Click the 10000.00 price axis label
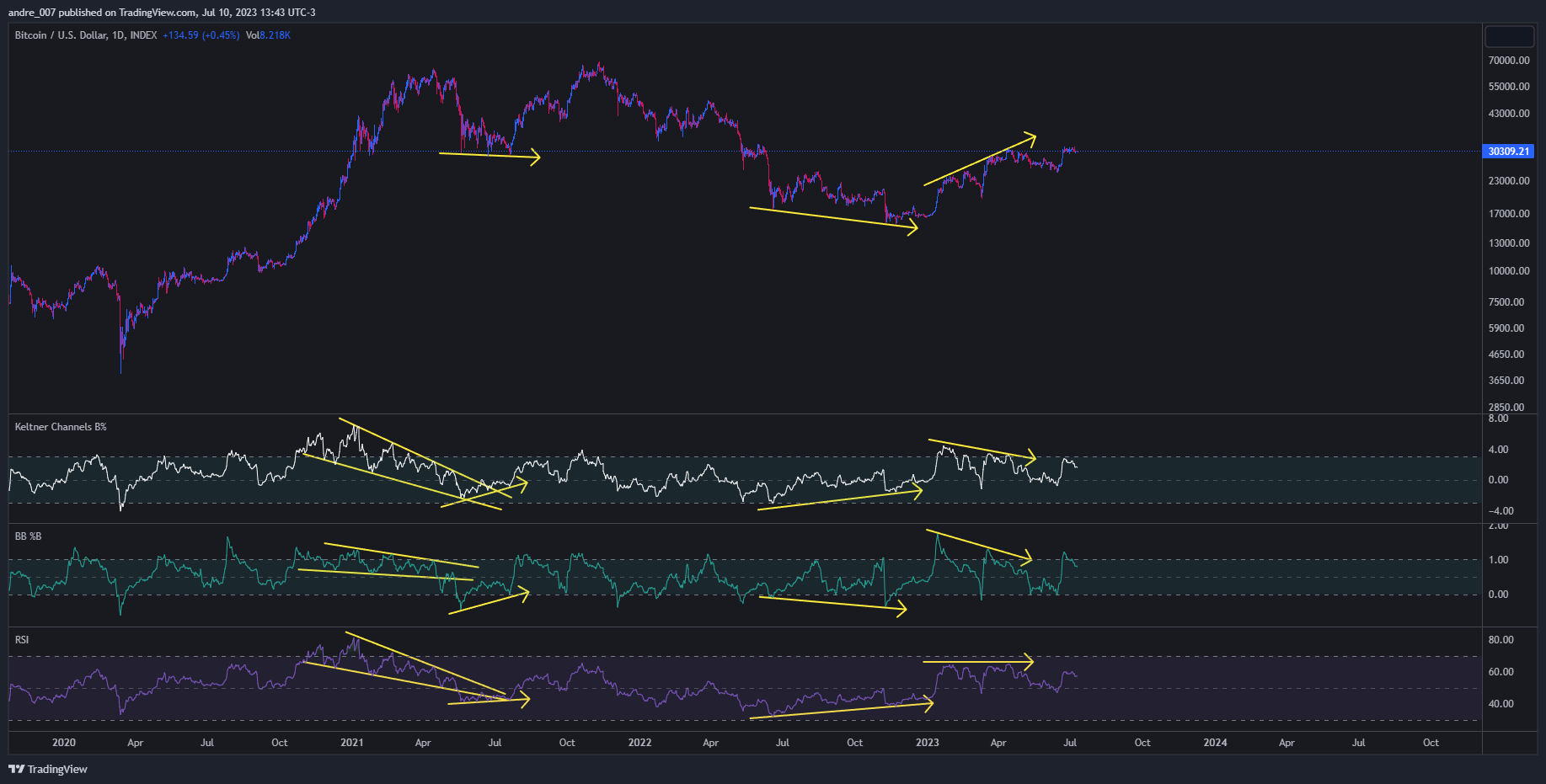1546x784 pixels. tap(1509, 271)
